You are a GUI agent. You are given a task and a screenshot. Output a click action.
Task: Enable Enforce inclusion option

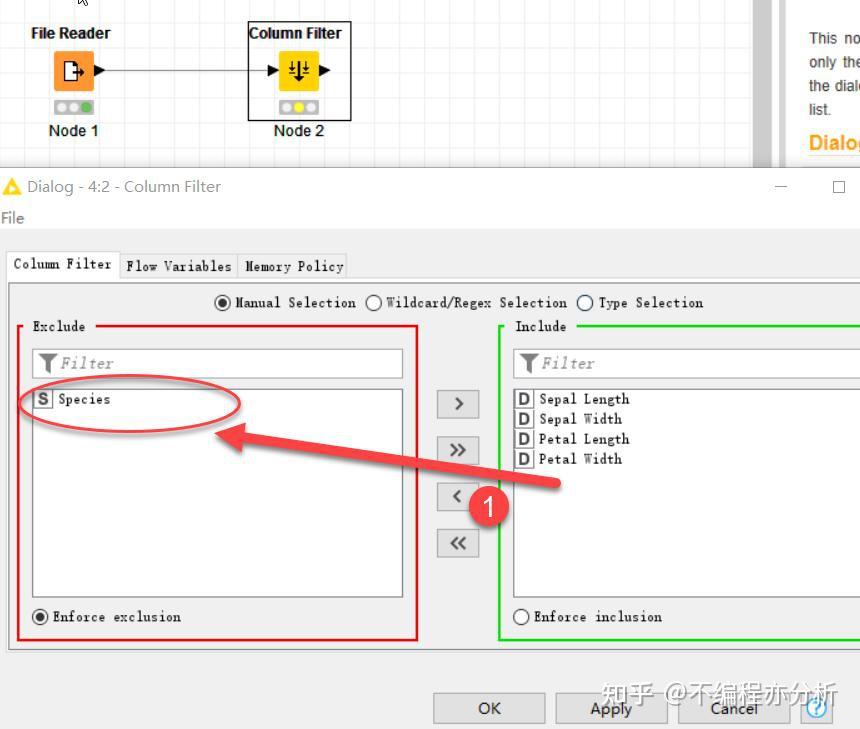[x=521, y=617]
